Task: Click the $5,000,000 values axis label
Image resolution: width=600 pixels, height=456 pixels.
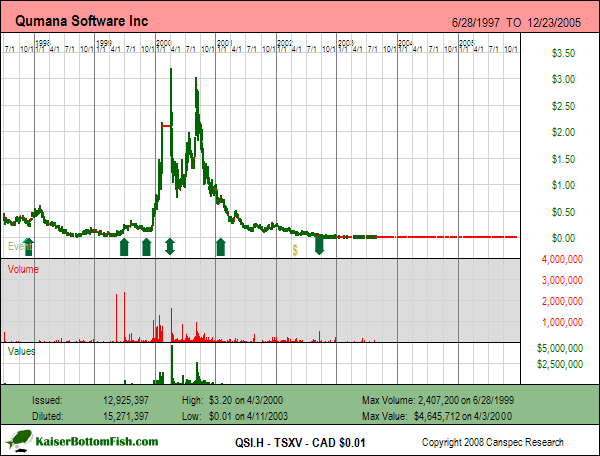Action: pyautogui.click(x=560, y=348)
